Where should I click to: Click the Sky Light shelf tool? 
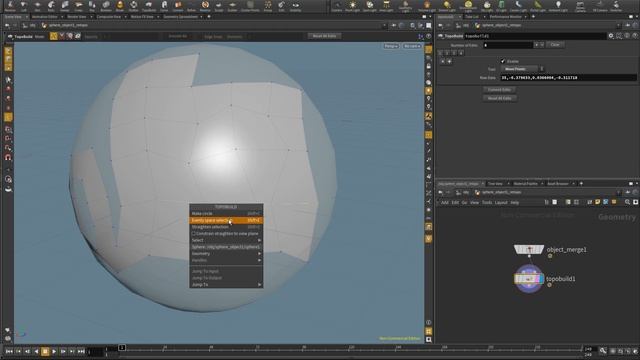point(487,6)
